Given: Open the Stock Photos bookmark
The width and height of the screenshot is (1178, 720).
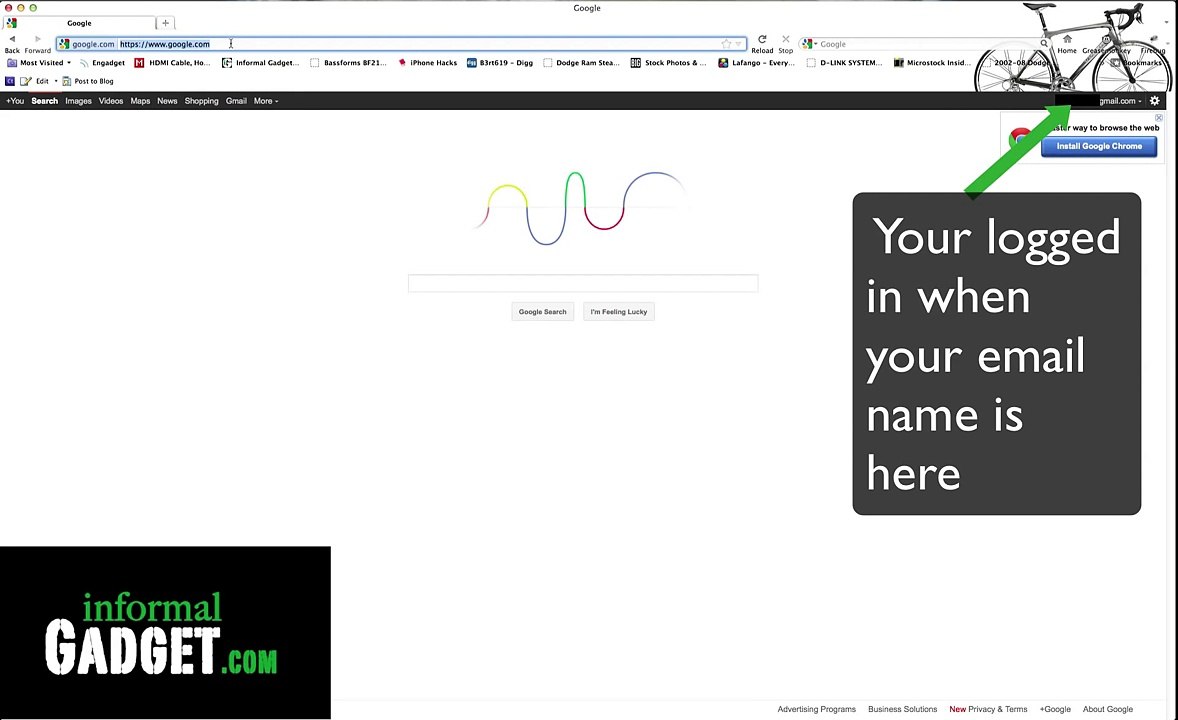Looking at the screenshot, I should click(x=669, y=63).
